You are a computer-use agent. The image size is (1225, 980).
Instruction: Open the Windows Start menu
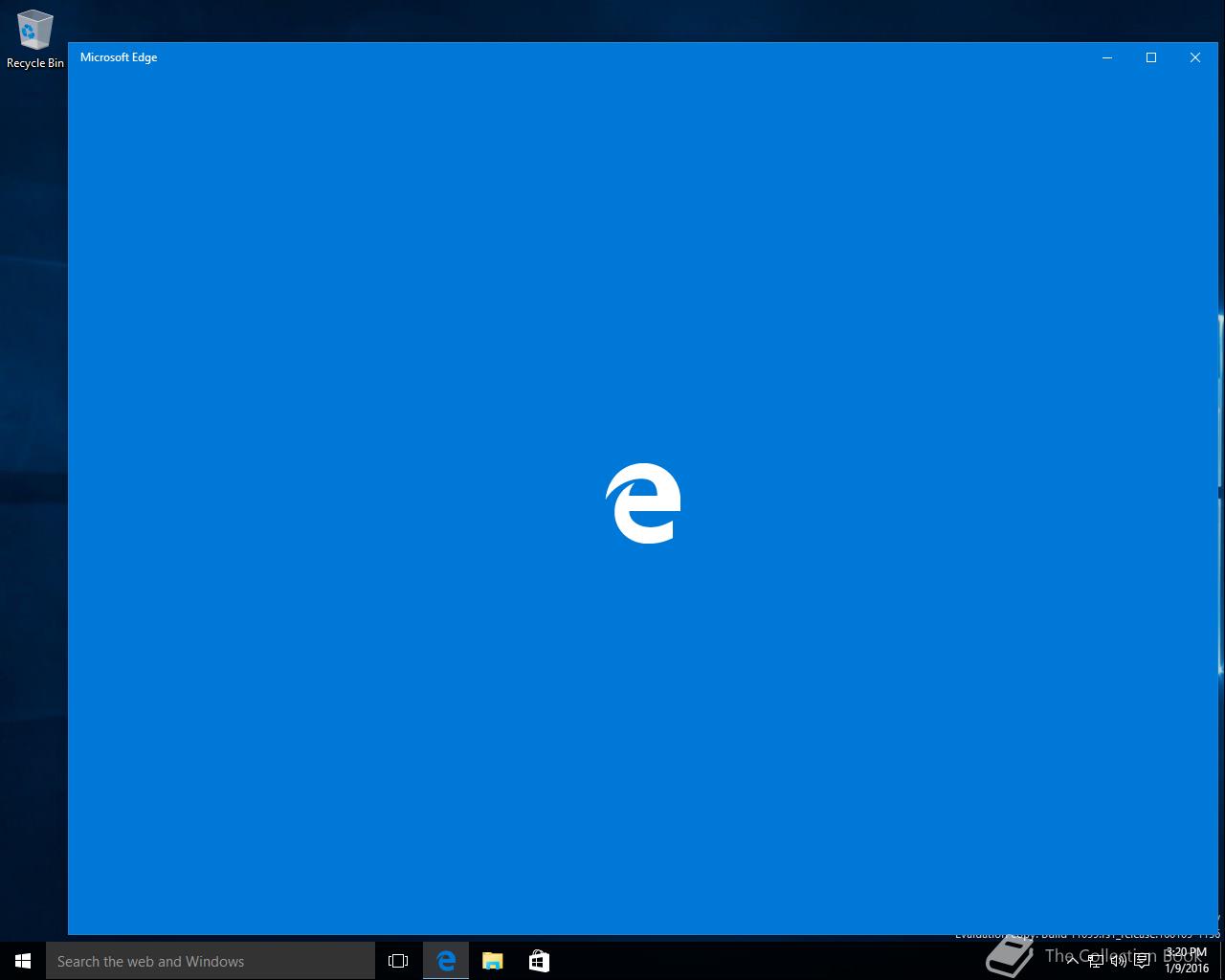coord(23,961)
